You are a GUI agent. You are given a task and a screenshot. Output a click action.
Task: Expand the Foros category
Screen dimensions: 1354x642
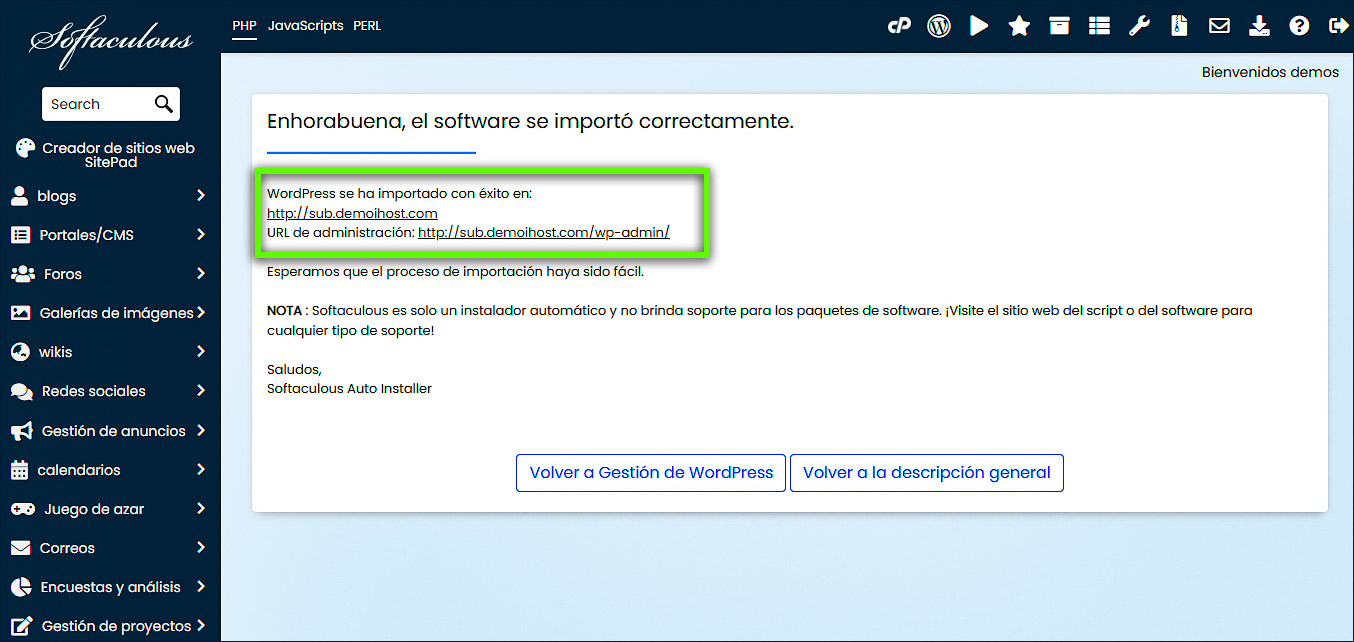[109, 274]
